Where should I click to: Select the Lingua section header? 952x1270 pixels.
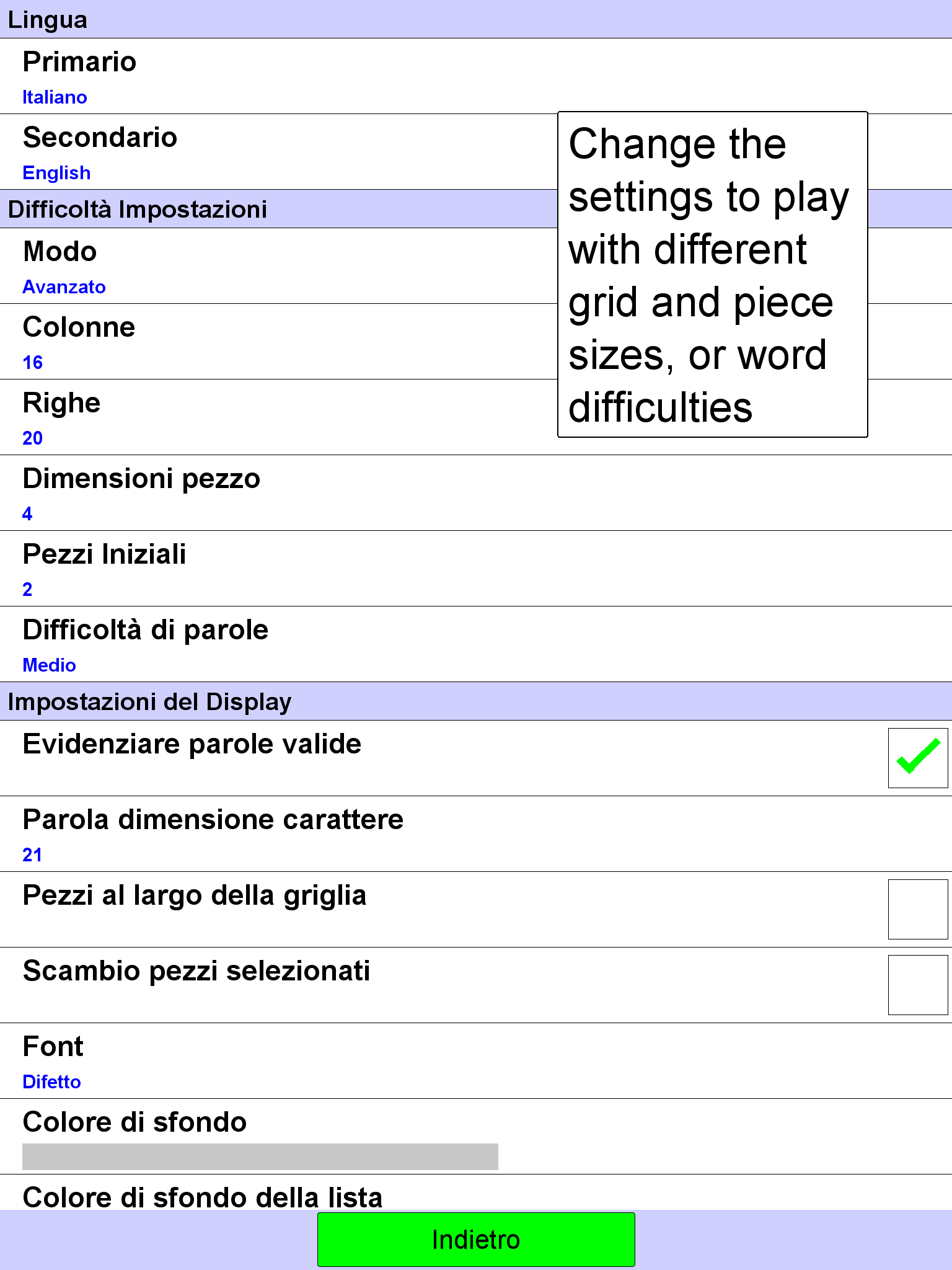point(476,19)
